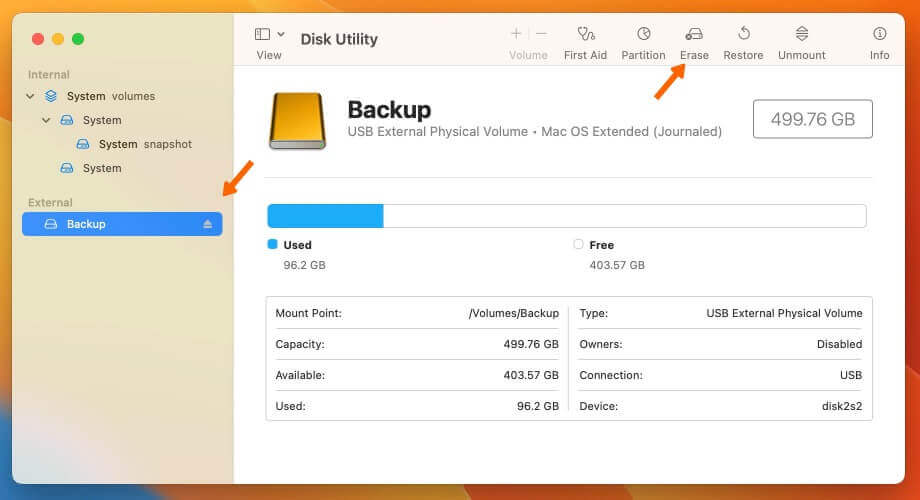Minimize window with yellow button
Image resolution: width=920 pixels, height=500 pixels.
(58, 39)
